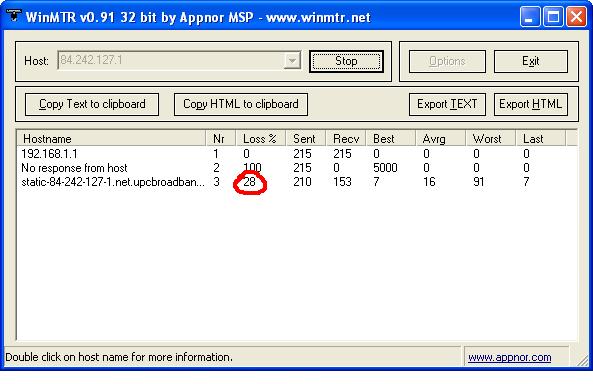Click the 210 Sent value in hop 3
Screen dimensions: 593x384
(x=302, y=182)
